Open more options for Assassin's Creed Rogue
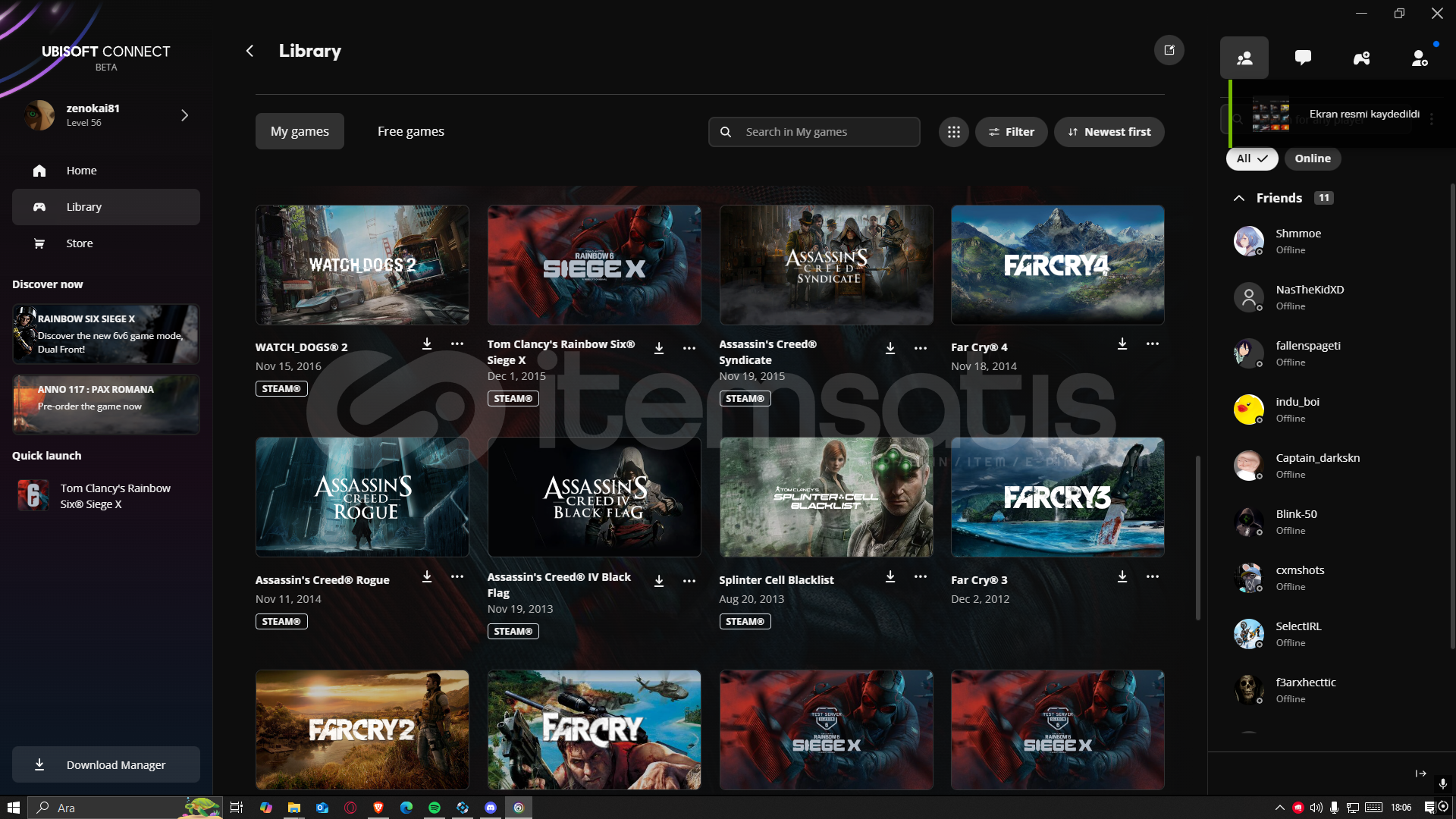The height and width of the screenshot is (819, 1456). 457,576
